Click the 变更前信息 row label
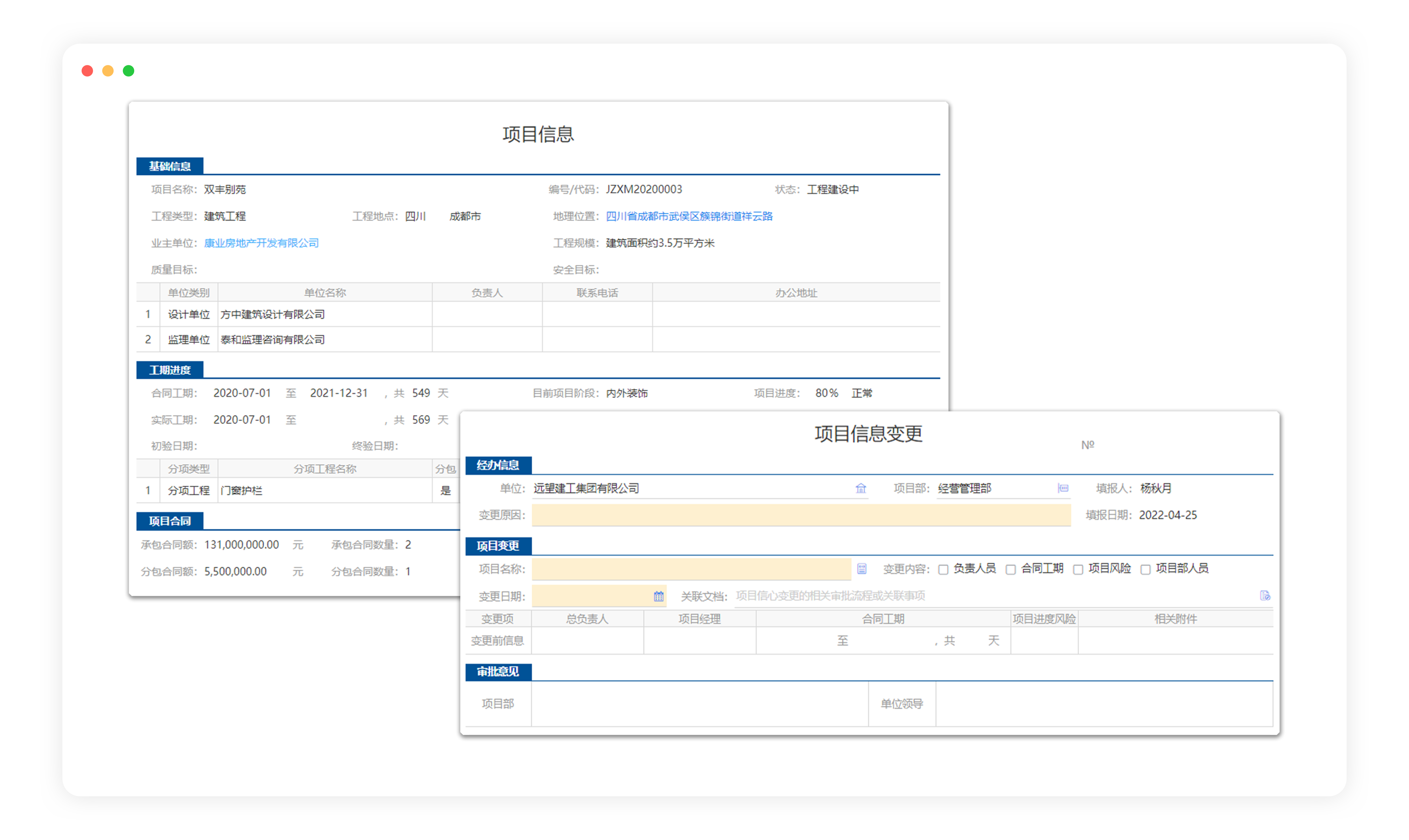 (497, 640)
